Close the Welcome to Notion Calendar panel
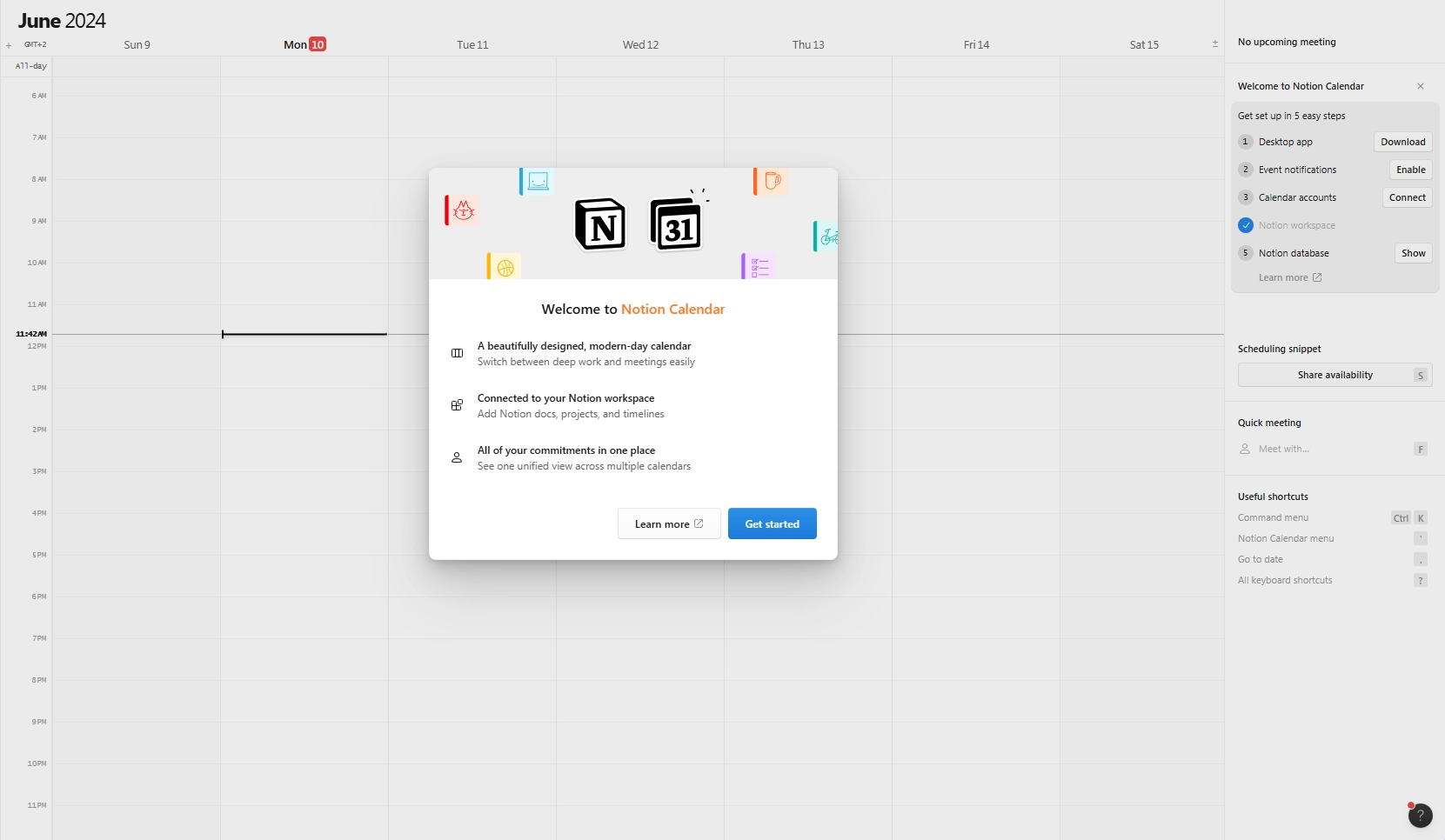1445x840 pixels. click(x=1421, y=86)
